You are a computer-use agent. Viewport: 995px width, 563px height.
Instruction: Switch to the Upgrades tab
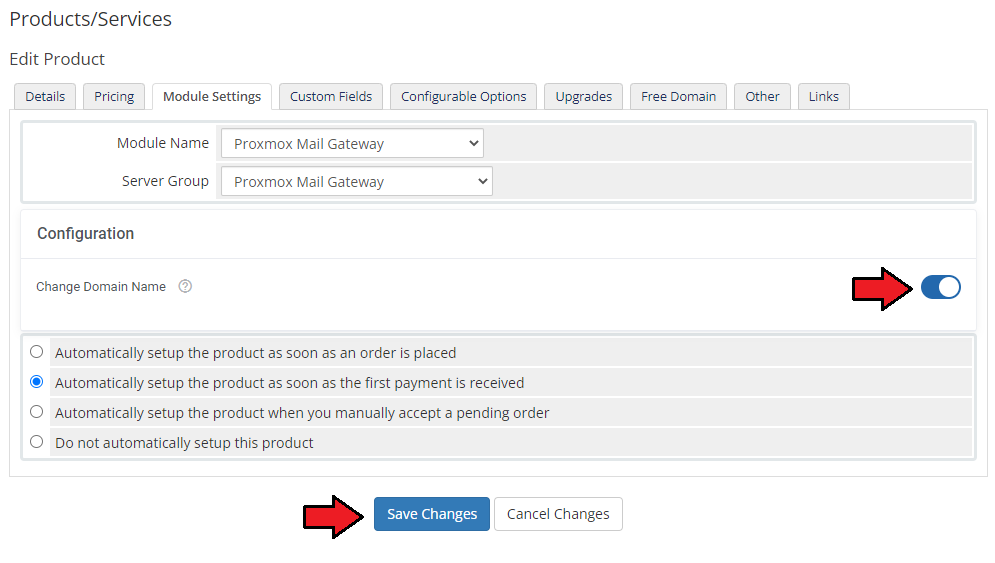tap(584, 96)
